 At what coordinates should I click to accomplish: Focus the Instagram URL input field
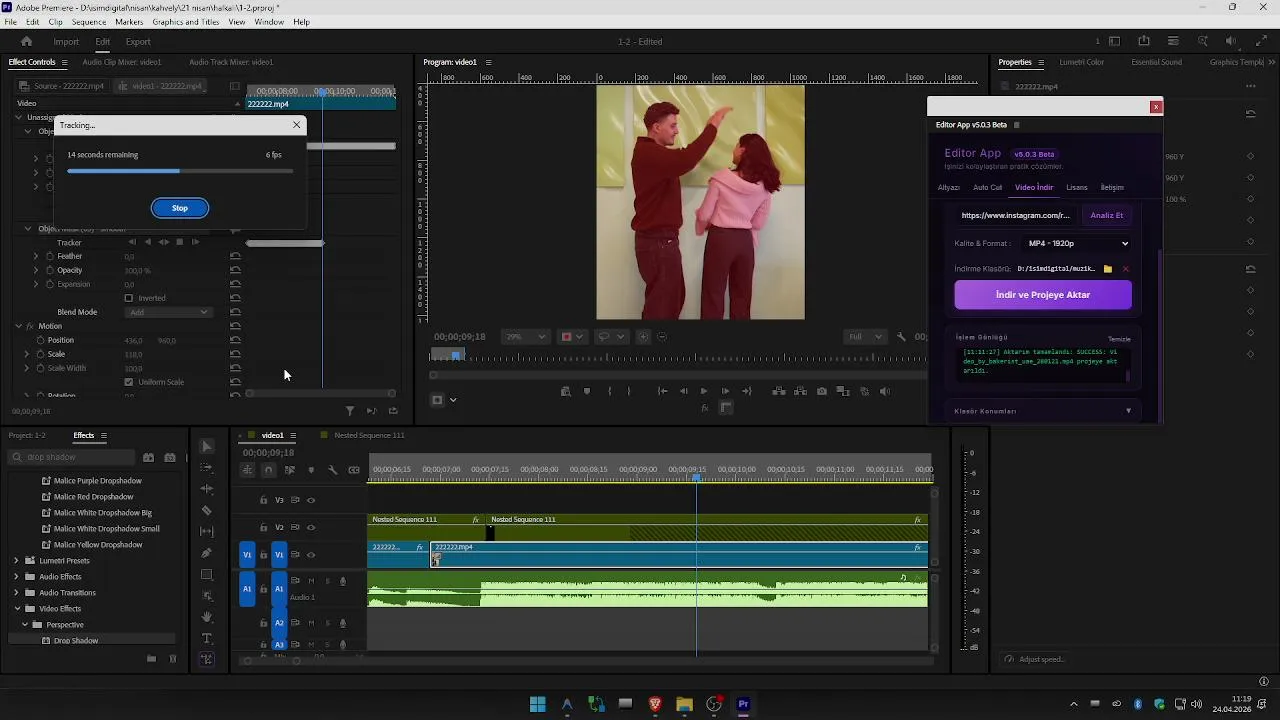point(1015,215)
